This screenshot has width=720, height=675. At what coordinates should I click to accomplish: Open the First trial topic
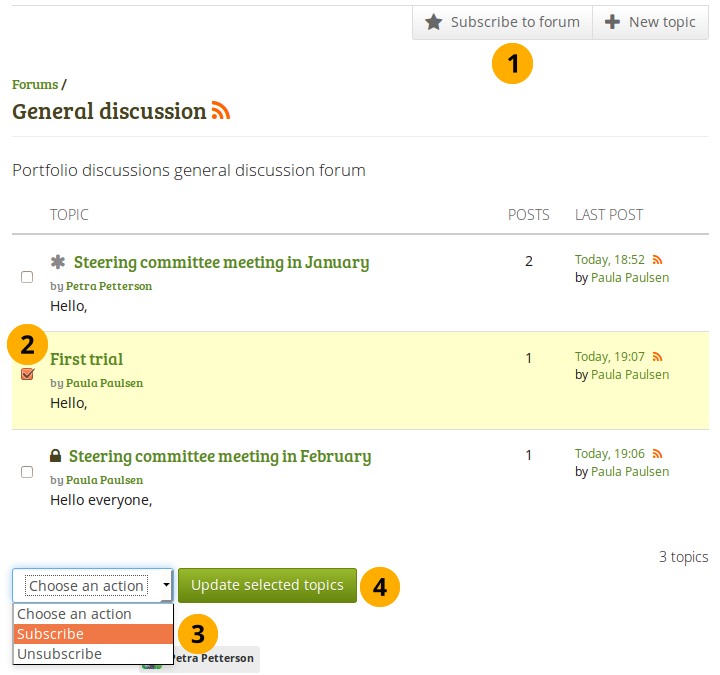pos(87,359)
